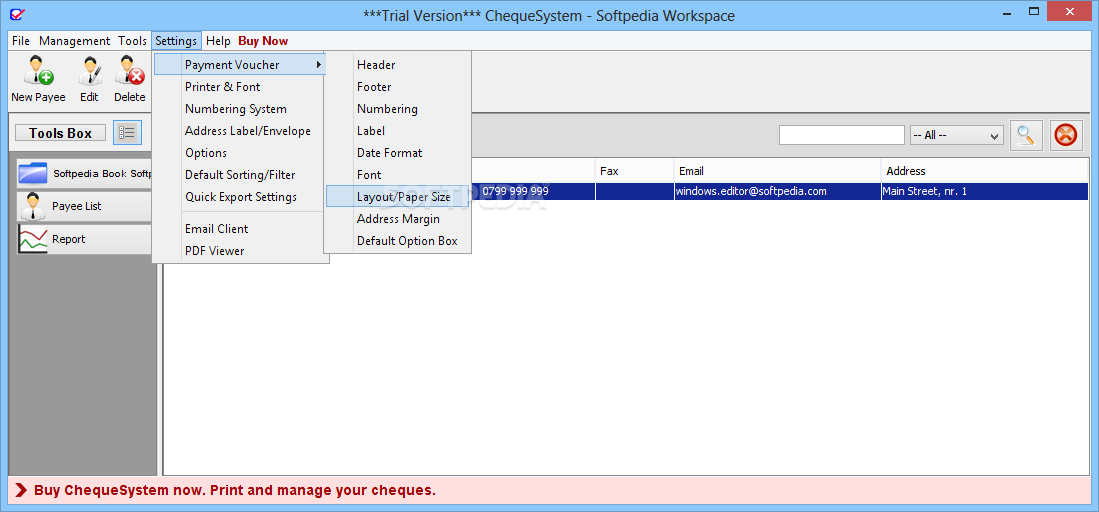Select Address Margin in the submenu
The height and width of the screenshot is (512, 1099).
point(397,219)
